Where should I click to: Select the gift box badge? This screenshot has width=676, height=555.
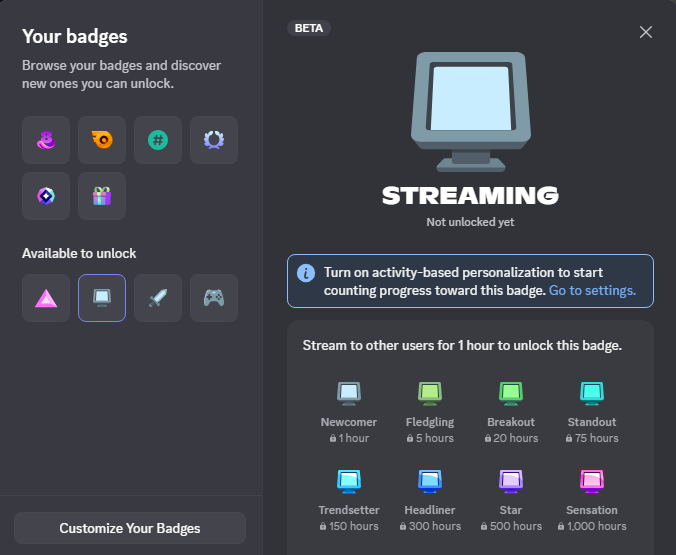102,196
